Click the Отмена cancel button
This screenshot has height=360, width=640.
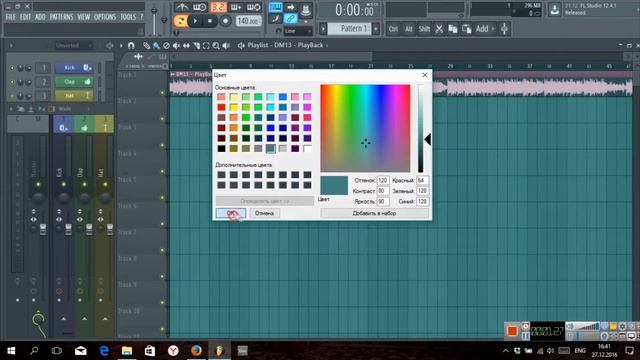tap(264, 213)
